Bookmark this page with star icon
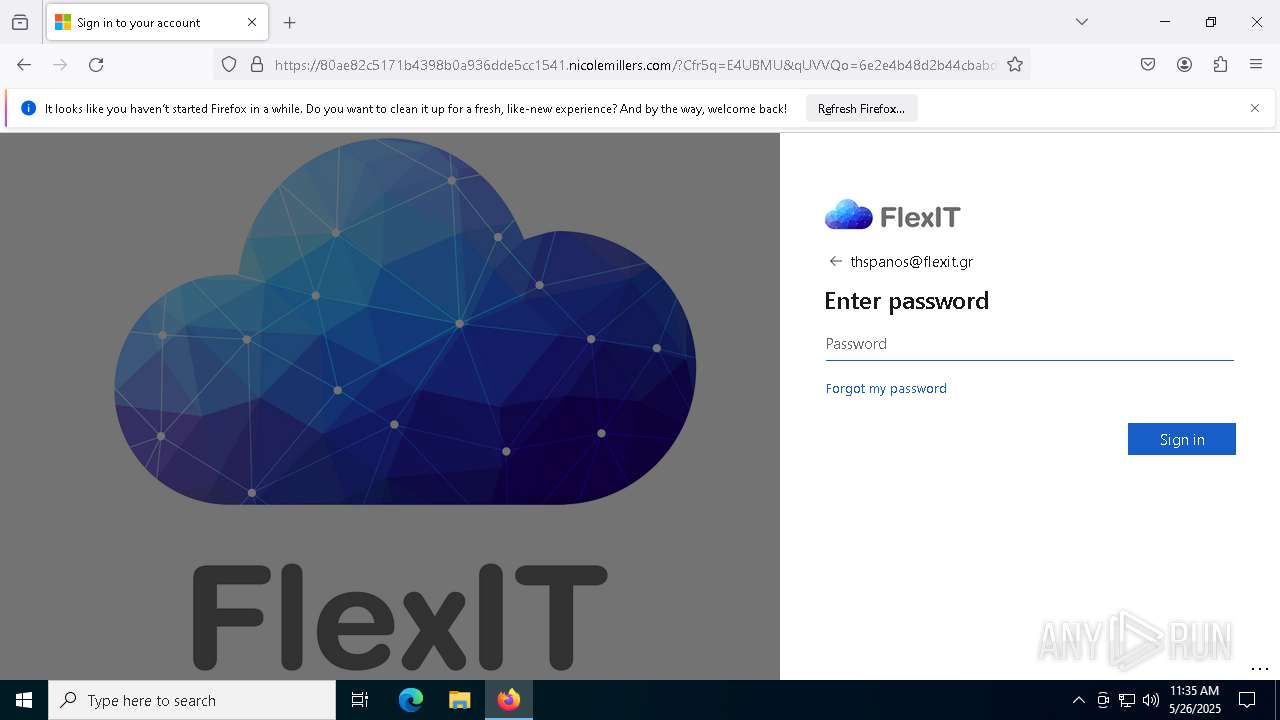Image resolution: width=1280 pixels, height=720 pixels. point(1015,65)
